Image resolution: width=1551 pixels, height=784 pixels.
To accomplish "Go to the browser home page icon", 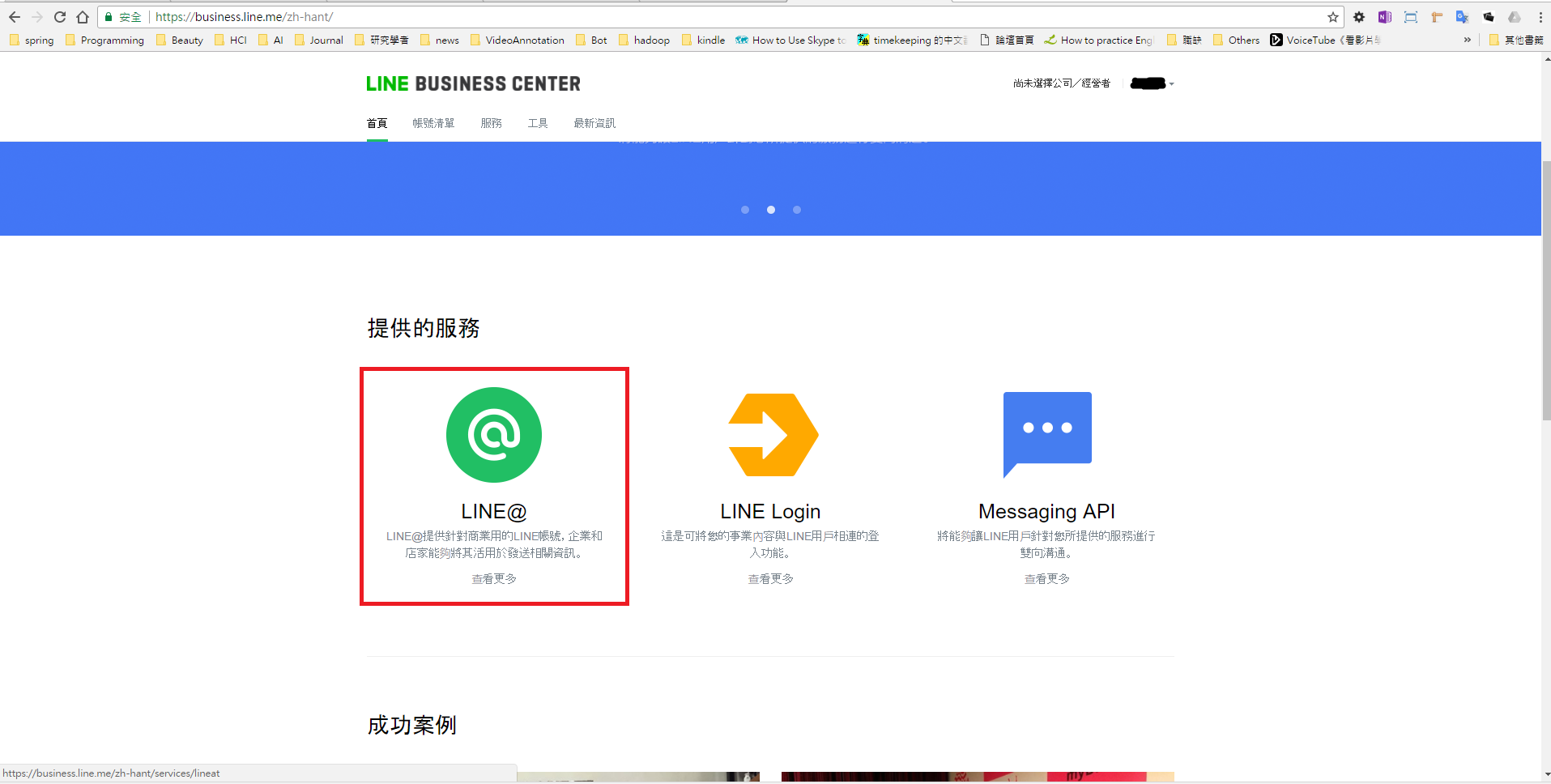I will pyautogui.click(x=83, y=17).
